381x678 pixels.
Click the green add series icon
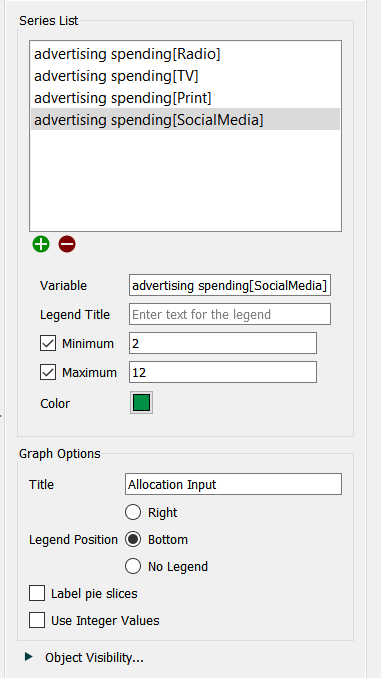tap(41, 244)
